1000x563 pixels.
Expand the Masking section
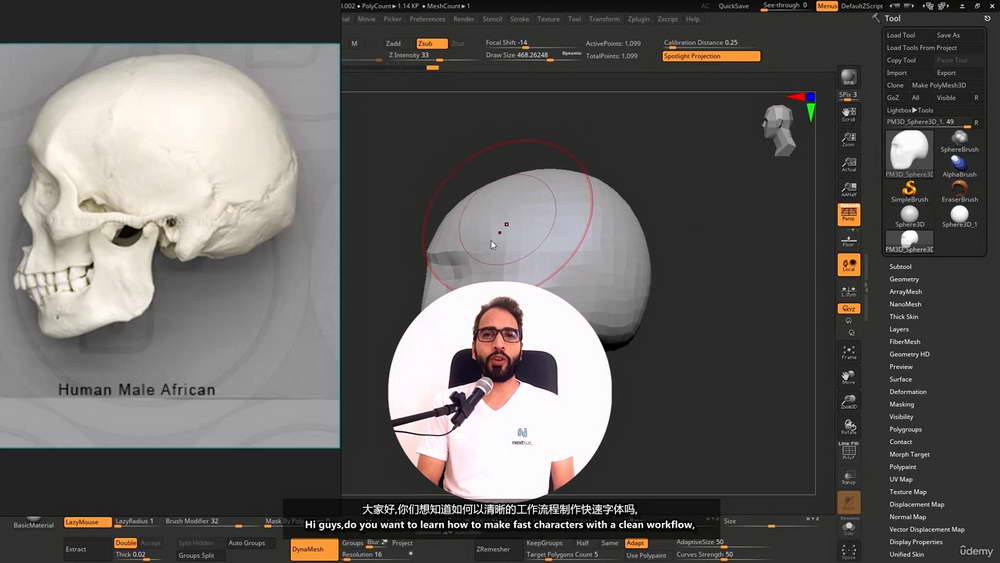(x=901, y=404)
